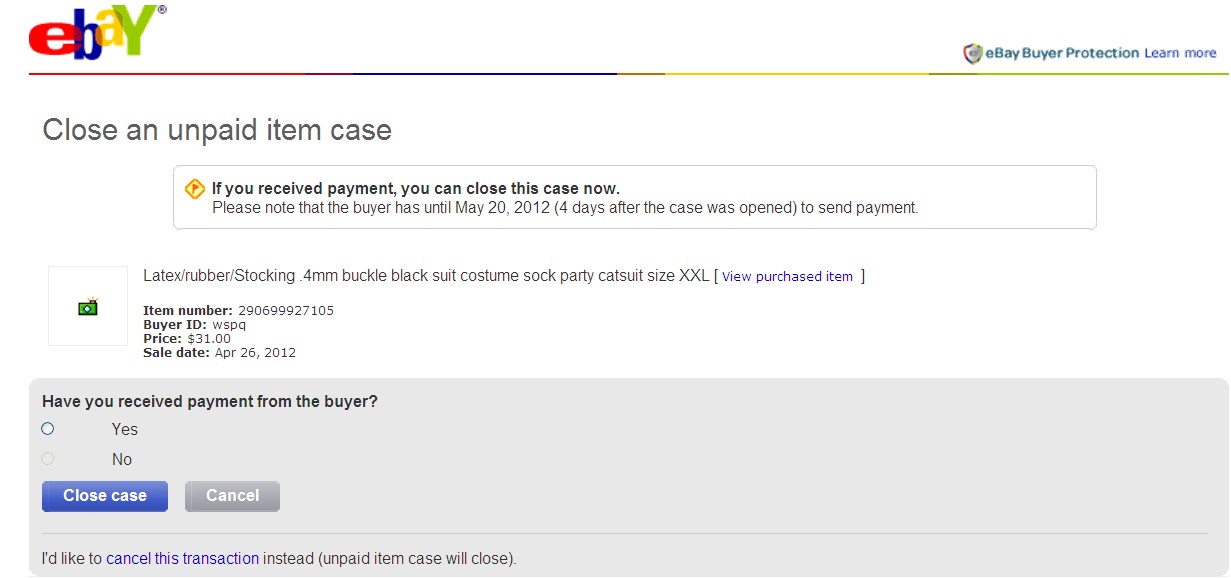The image size is (1231, 578).
Task: Open the View purchased item link
Action: pos(787,277)
